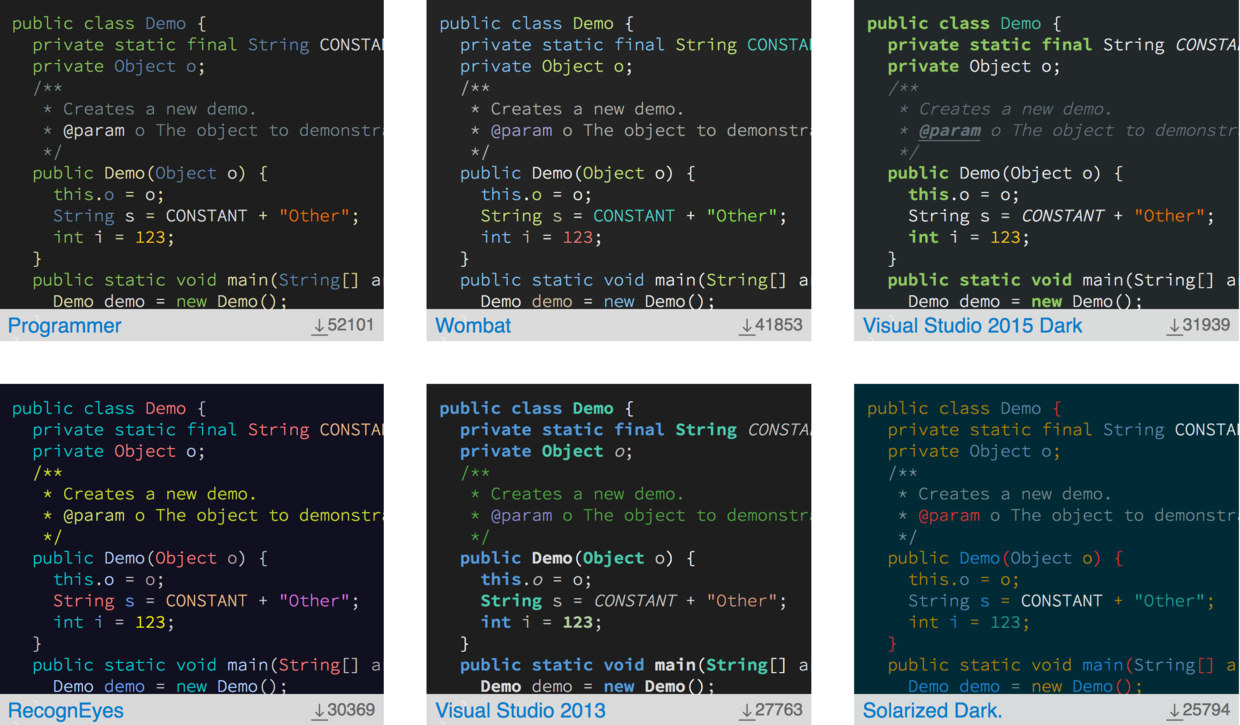Click the download count 31939

coord(1206,325)
